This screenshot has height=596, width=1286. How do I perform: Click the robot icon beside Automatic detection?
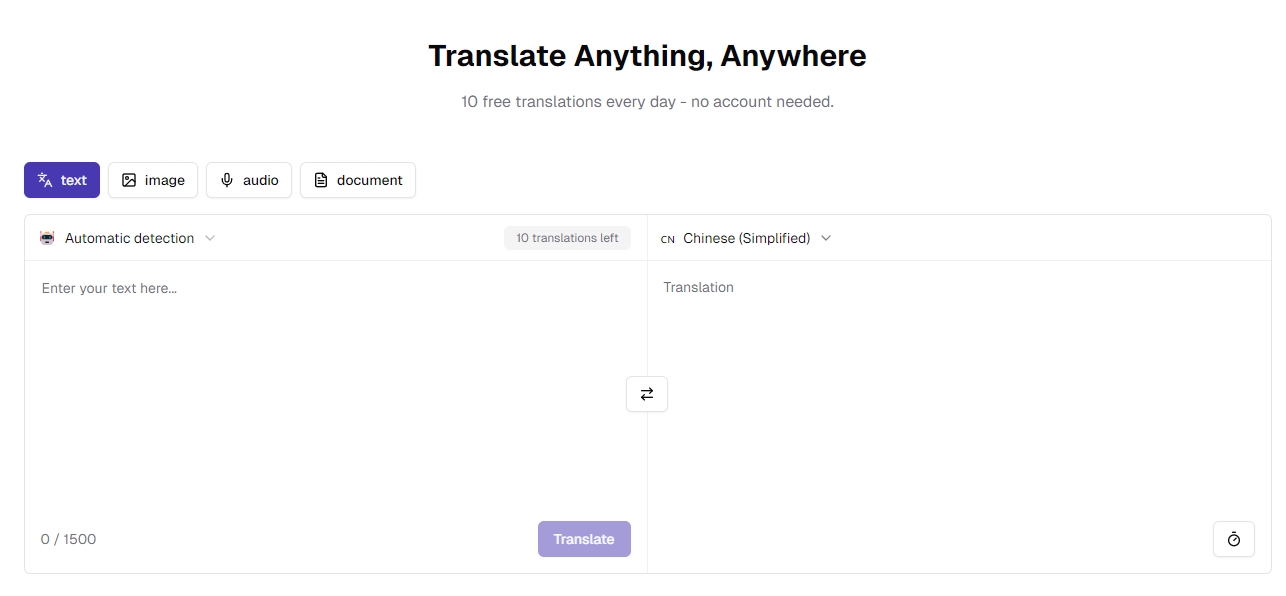pos(47,238)
